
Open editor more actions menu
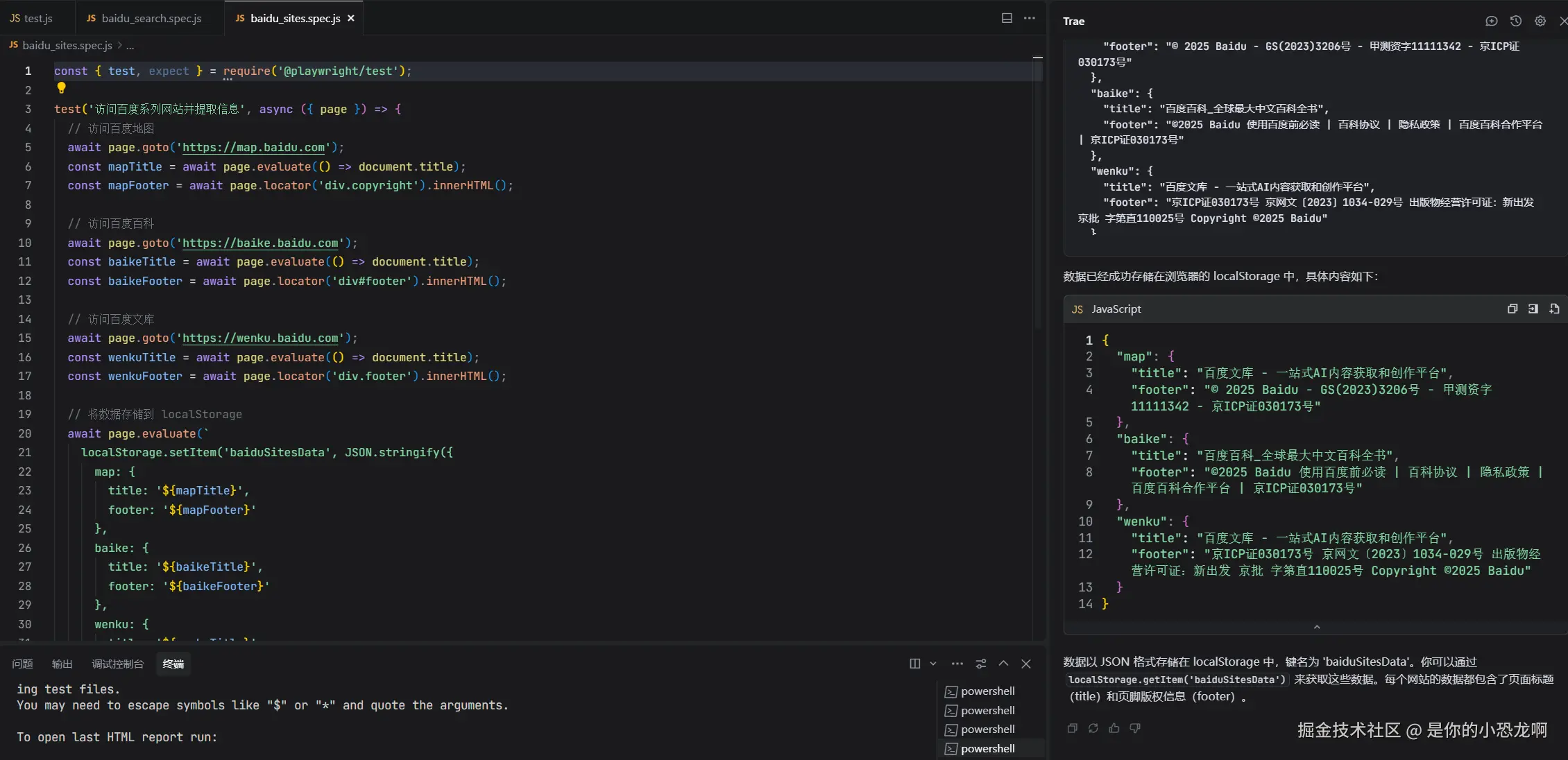click(x=1030, y=18)
